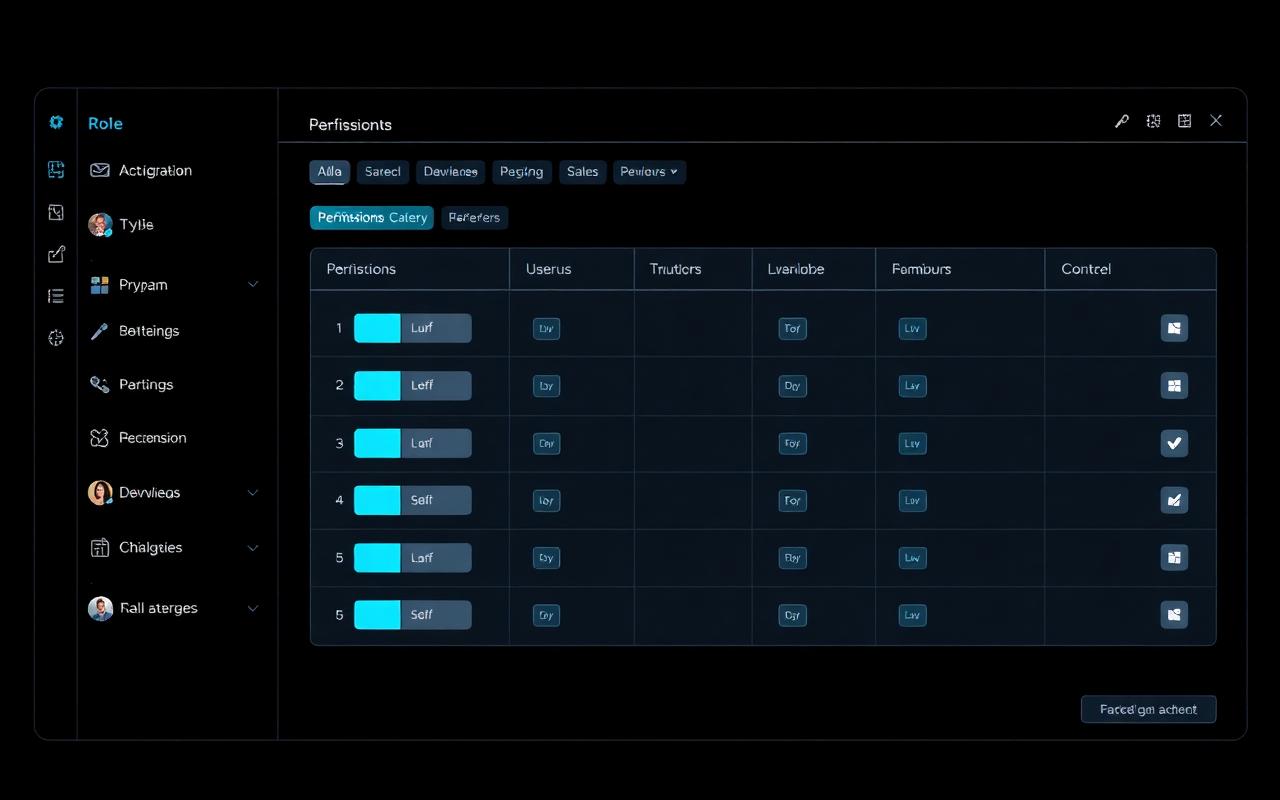Open the Pewiors dropdown filter
The height and width of the screenshot is (800, 1280).
pos(649,172)
